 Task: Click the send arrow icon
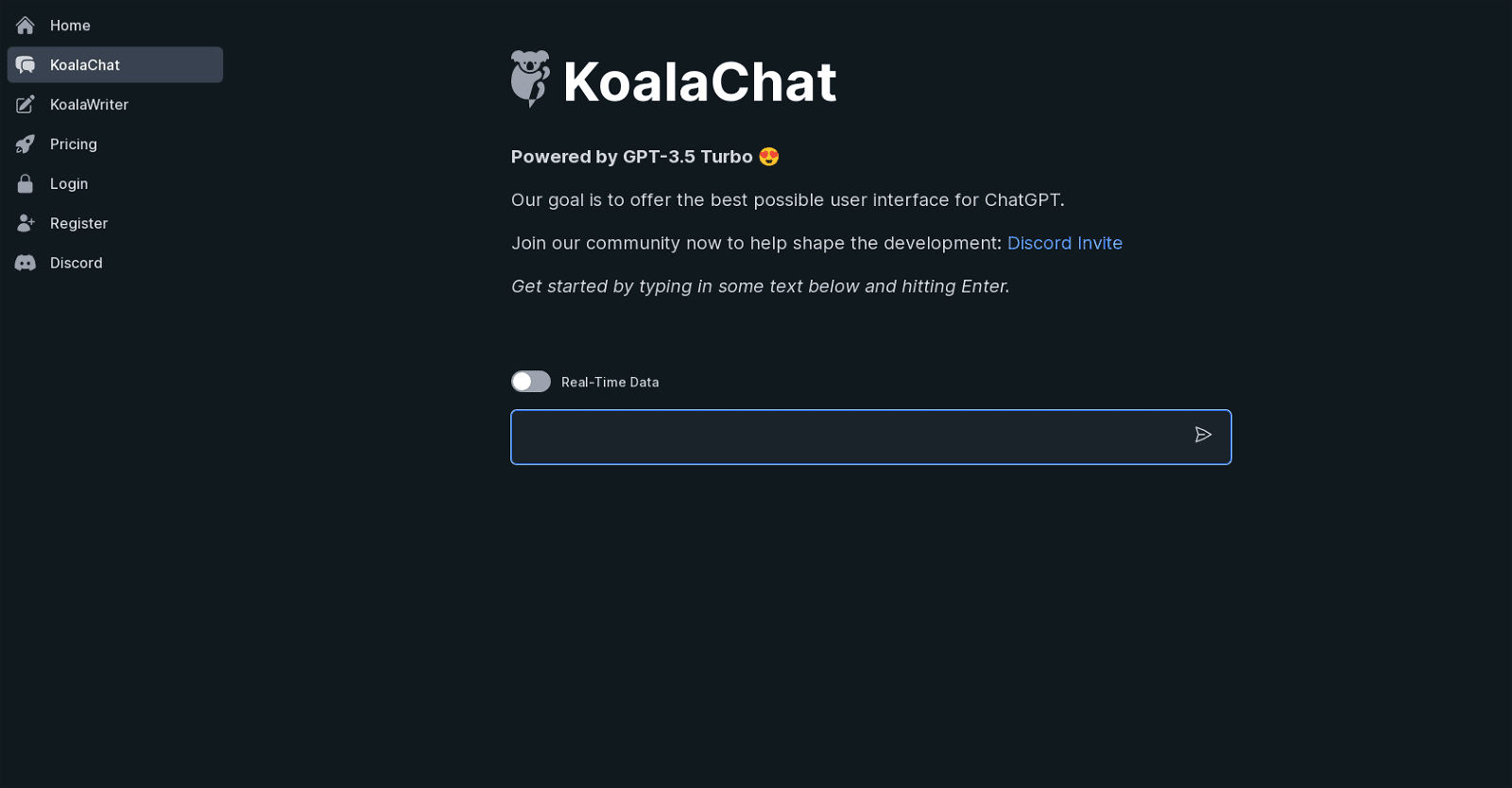click(1204, 435)
